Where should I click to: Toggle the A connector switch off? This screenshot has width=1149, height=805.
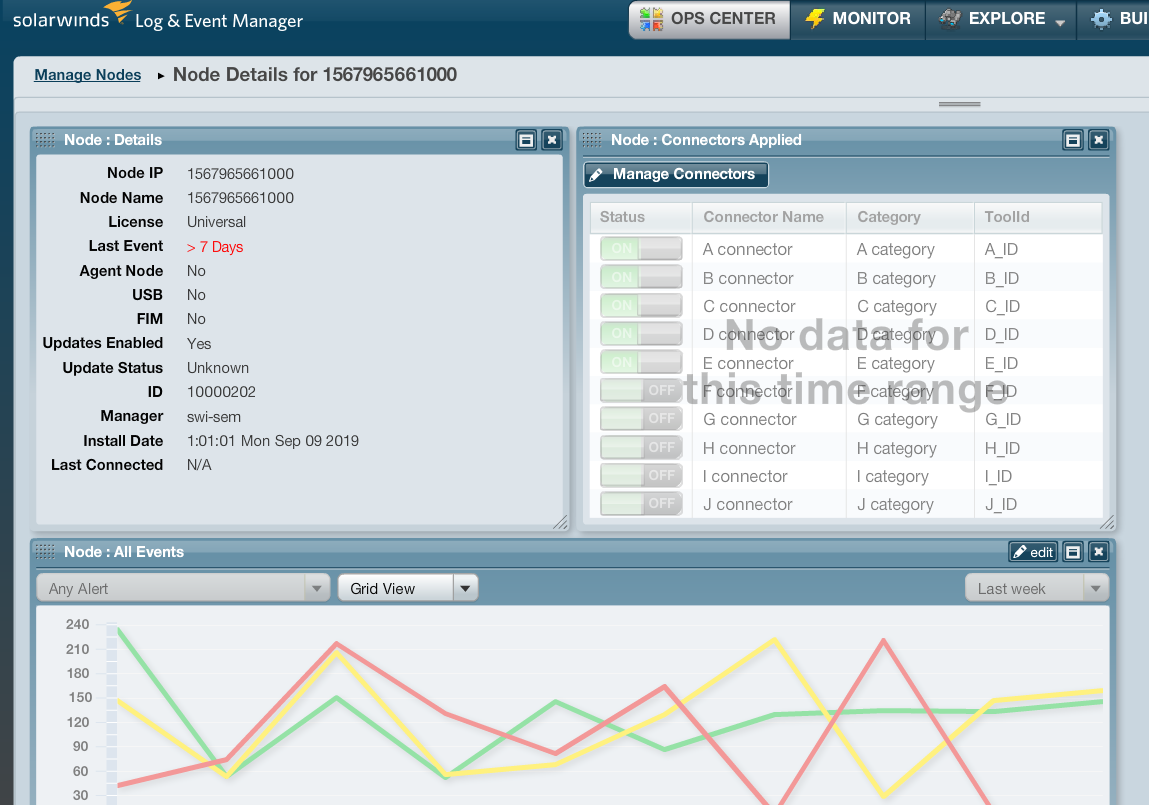641,249
